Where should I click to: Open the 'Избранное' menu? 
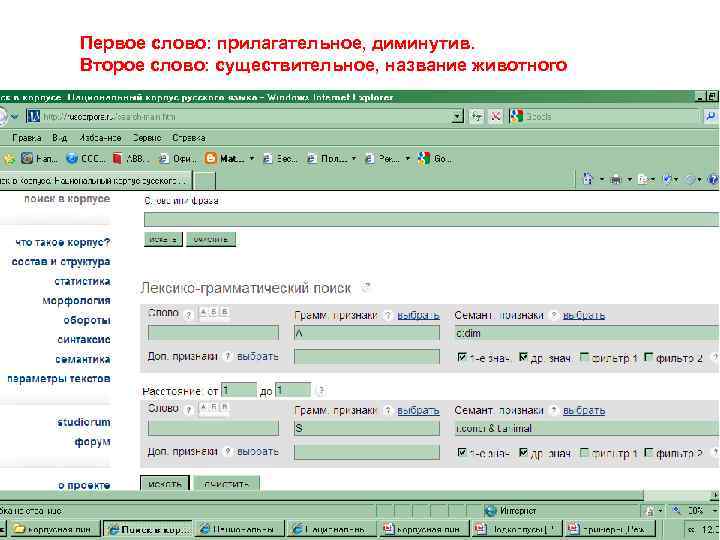tap(100, 138)
